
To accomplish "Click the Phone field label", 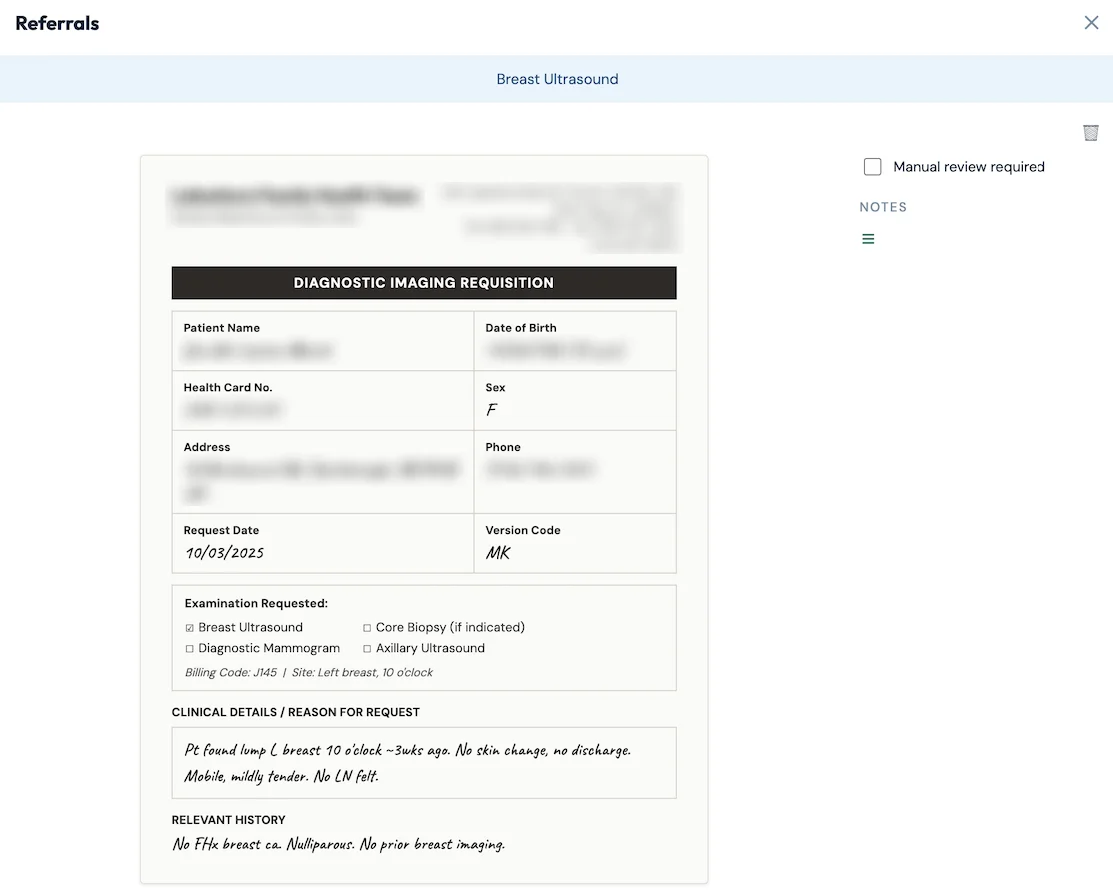I will click(503, 447).
